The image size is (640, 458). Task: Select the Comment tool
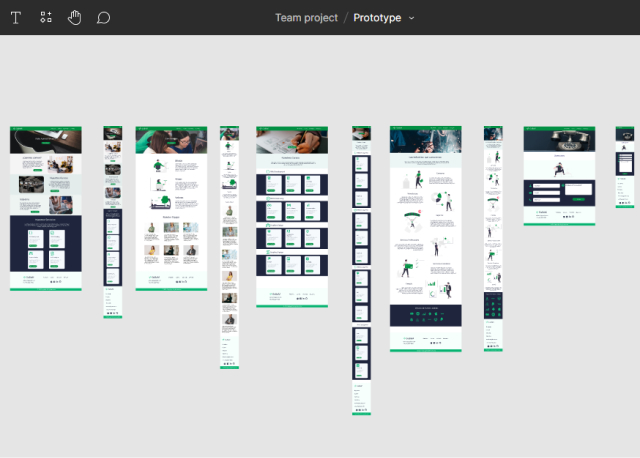click(x=103, y=18)
